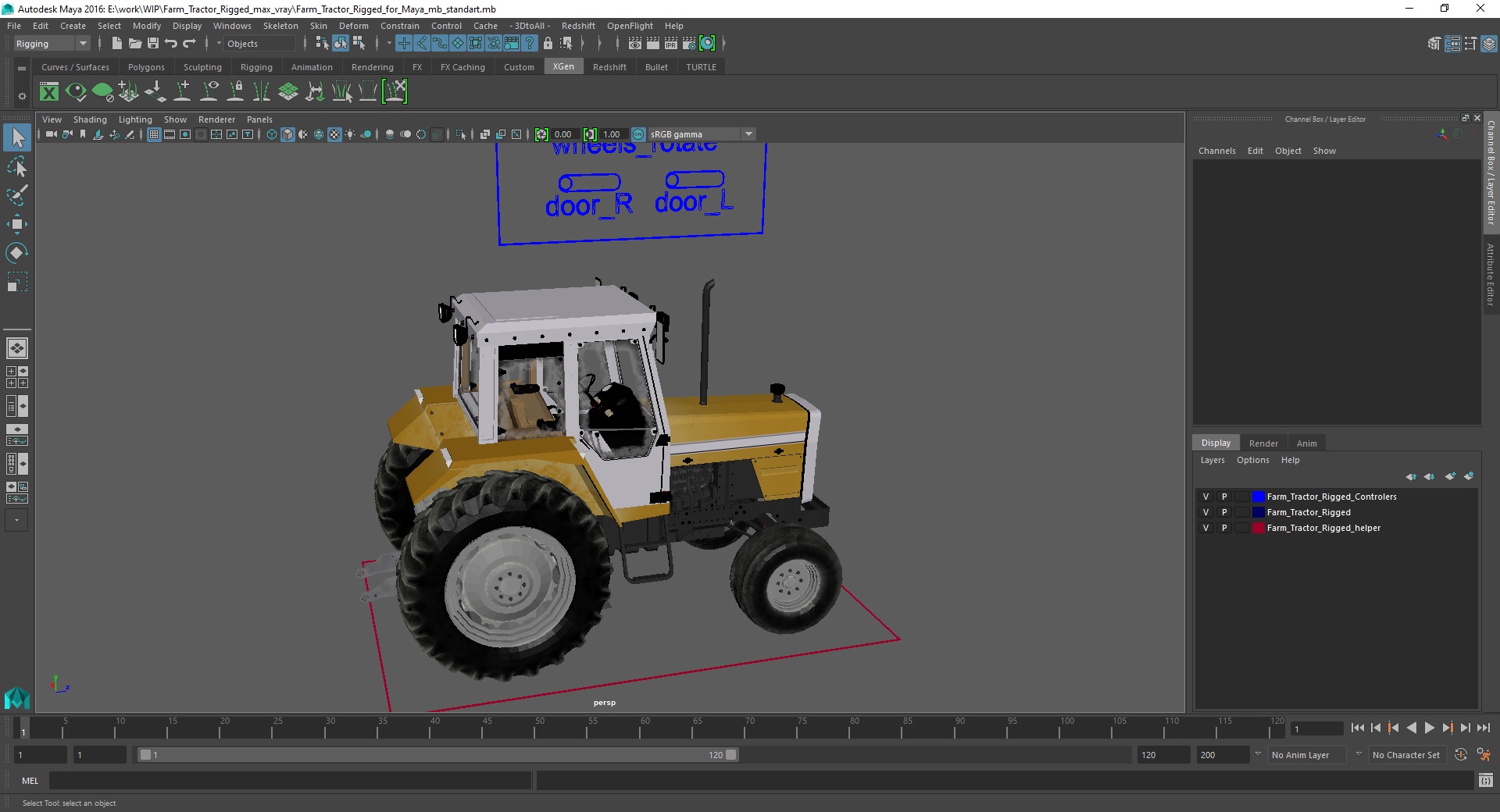1500x812 pixels.
Task: Toggle visibility of Farm_Tractor_Rigged_Controlers layer
Action: click(x=1205, y=497)
